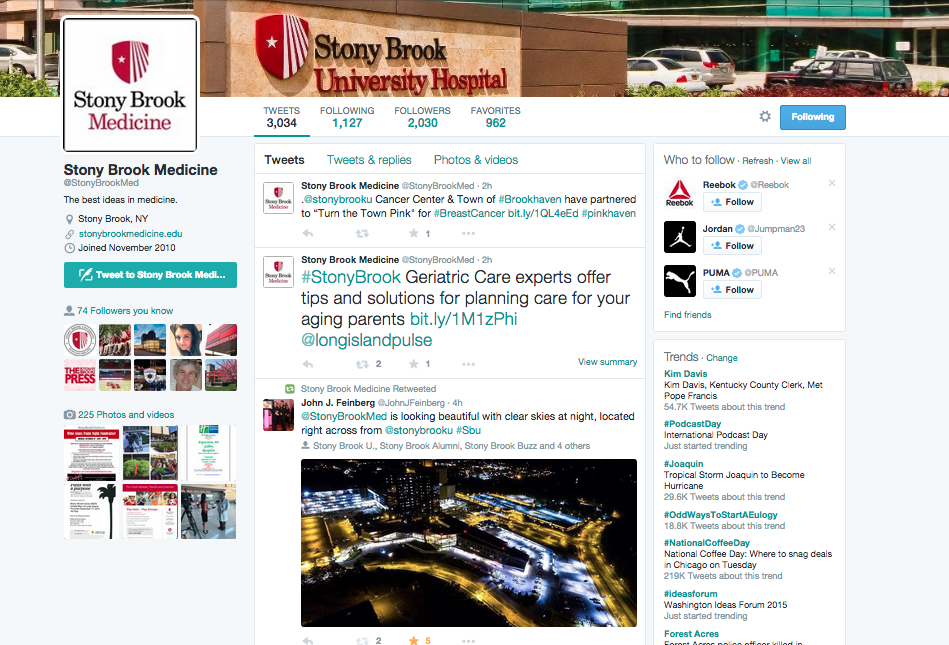Reply to the Cancer Center Pinkhaven tweet
This screenshot has height=645, width=949.
click(307, 233)
